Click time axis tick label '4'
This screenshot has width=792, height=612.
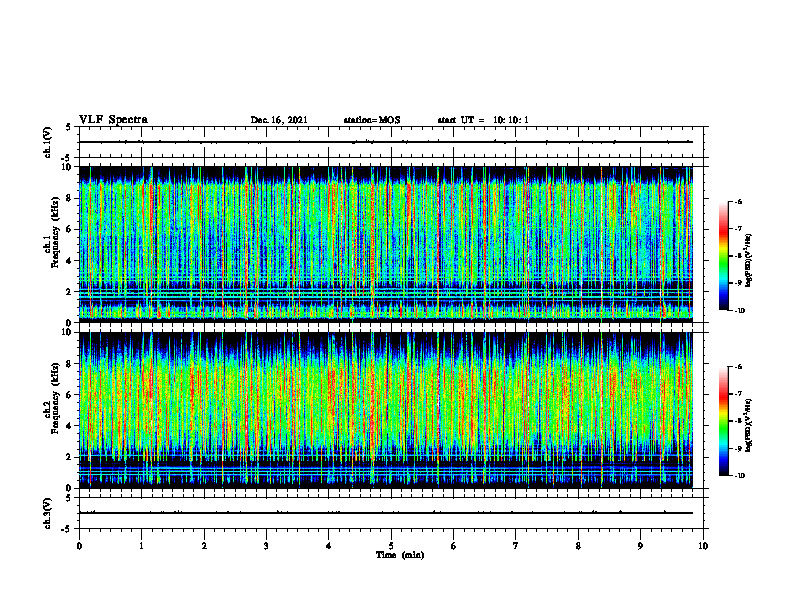pyautogui.click(x=329, y=546)
